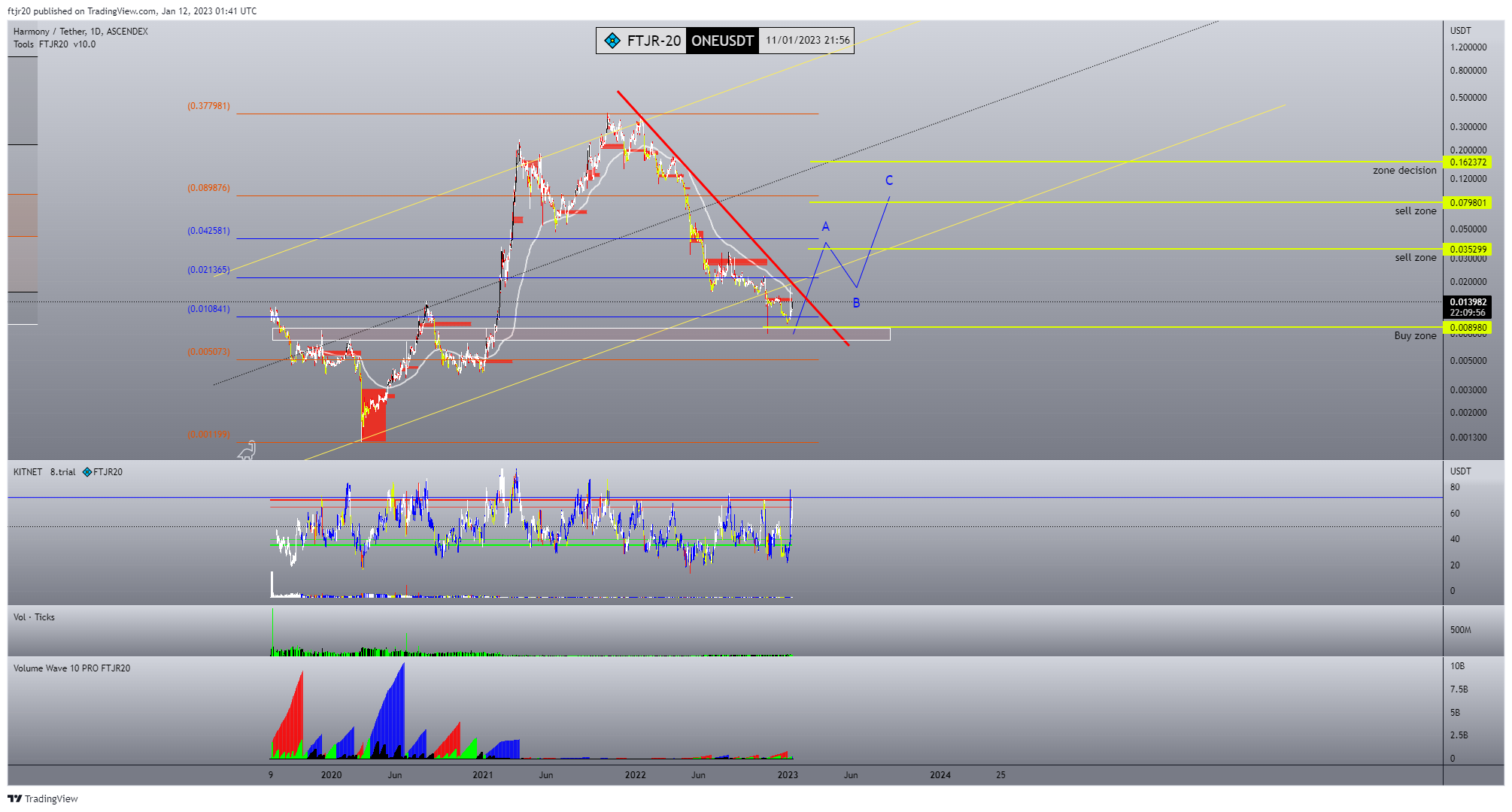Image resolution: width=1512 pixels, height=812 pixels.
Task: Click the sell zone text below 0.079801
Action: (1416, 211)
